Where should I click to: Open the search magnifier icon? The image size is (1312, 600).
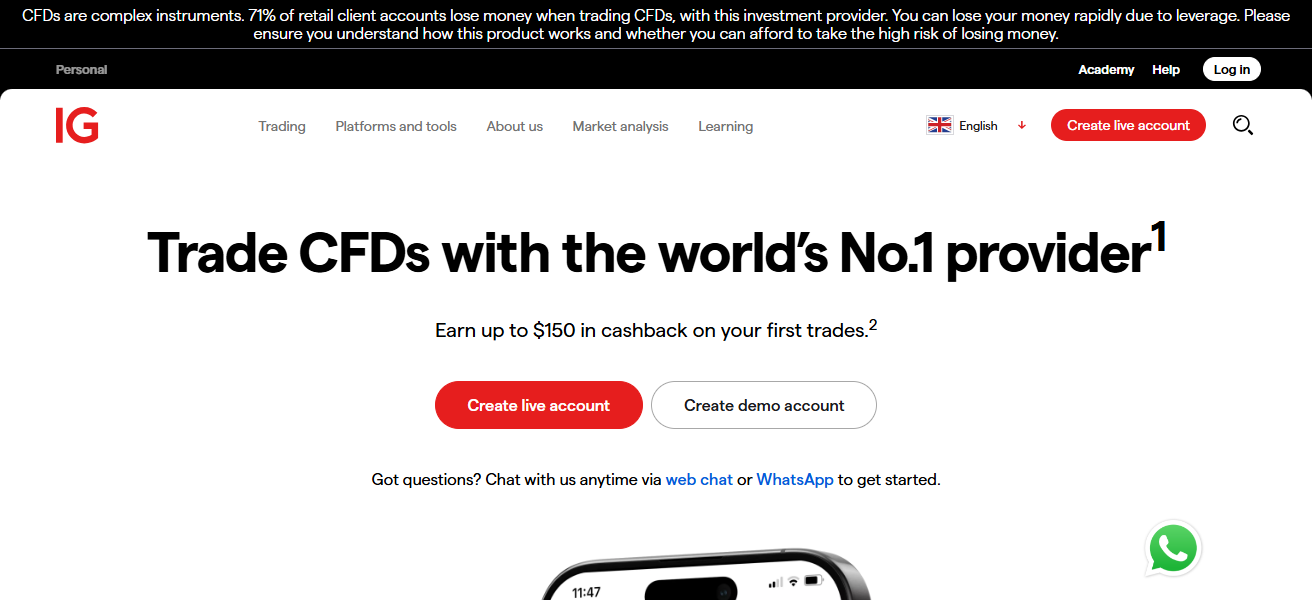pos(1242,125)
